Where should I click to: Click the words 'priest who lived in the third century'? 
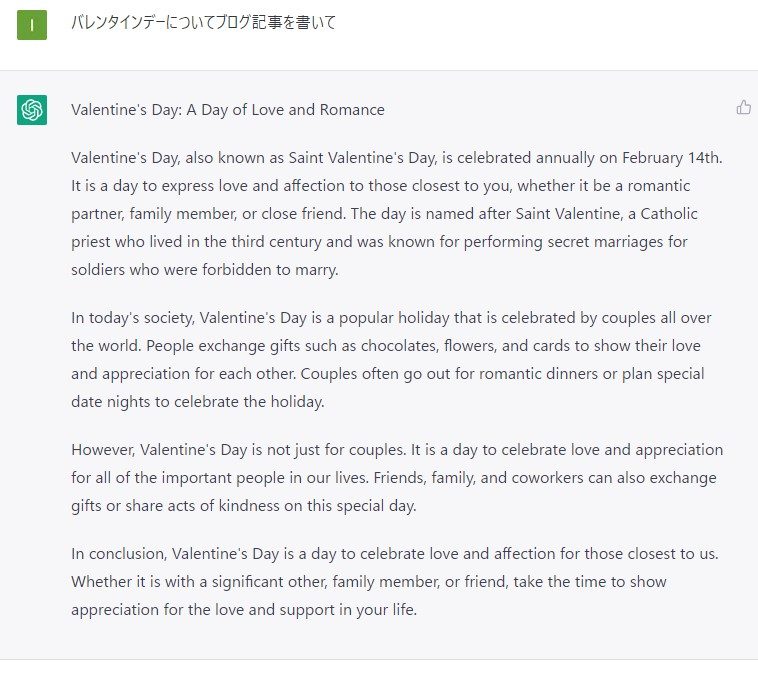pos(196,242)
